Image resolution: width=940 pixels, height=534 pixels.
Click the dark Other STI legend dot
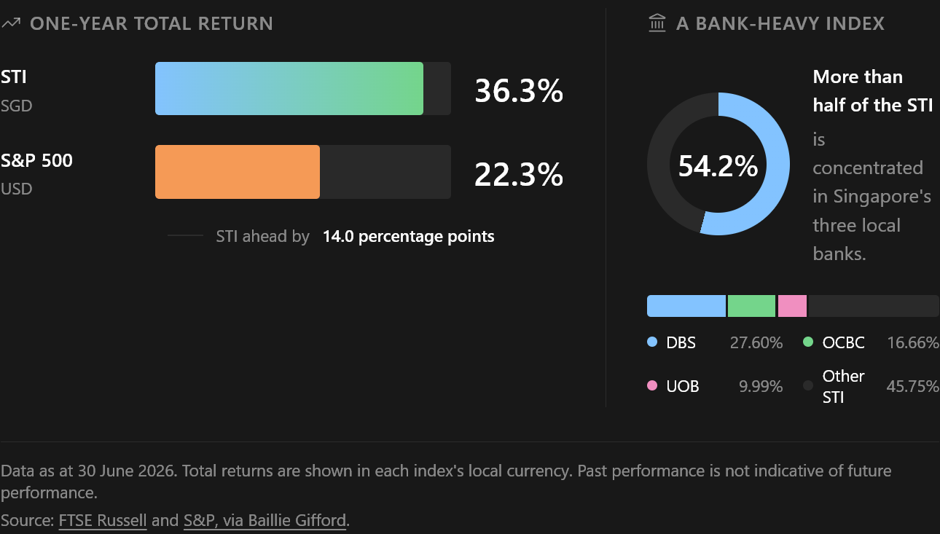[x=808, y=385]
